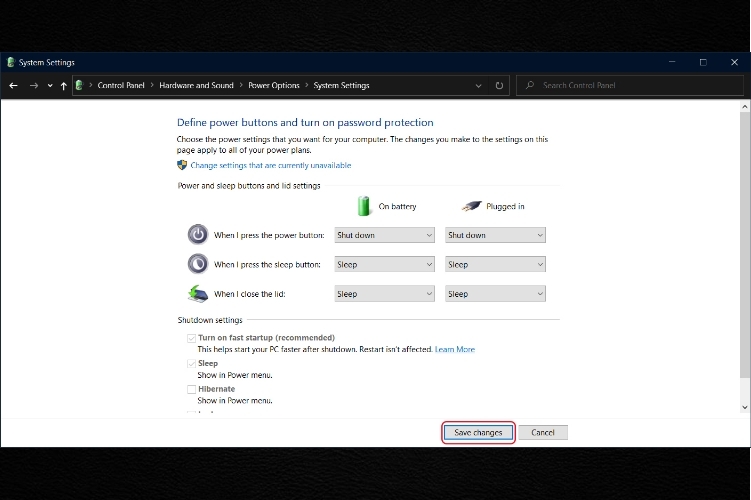Click the shield icon beside change settings
Image resolution: width=751 pixels, height=500 pixels.
[x=182, y=165]
